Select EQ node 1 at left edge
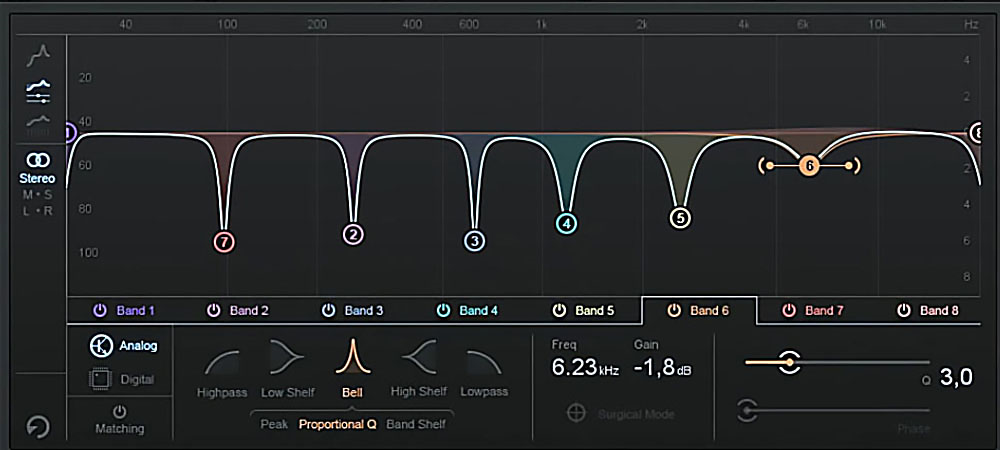The height and width of the screenshot is (450, 1000). coord(70,133)
